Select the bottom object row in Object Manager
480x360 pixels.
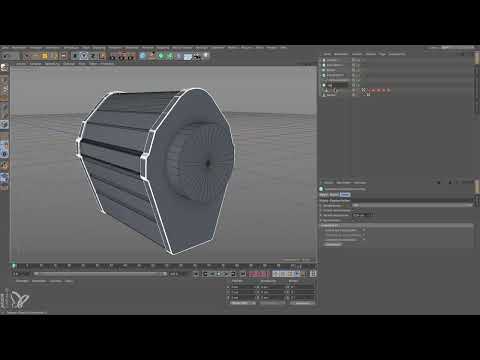point(397,95)
